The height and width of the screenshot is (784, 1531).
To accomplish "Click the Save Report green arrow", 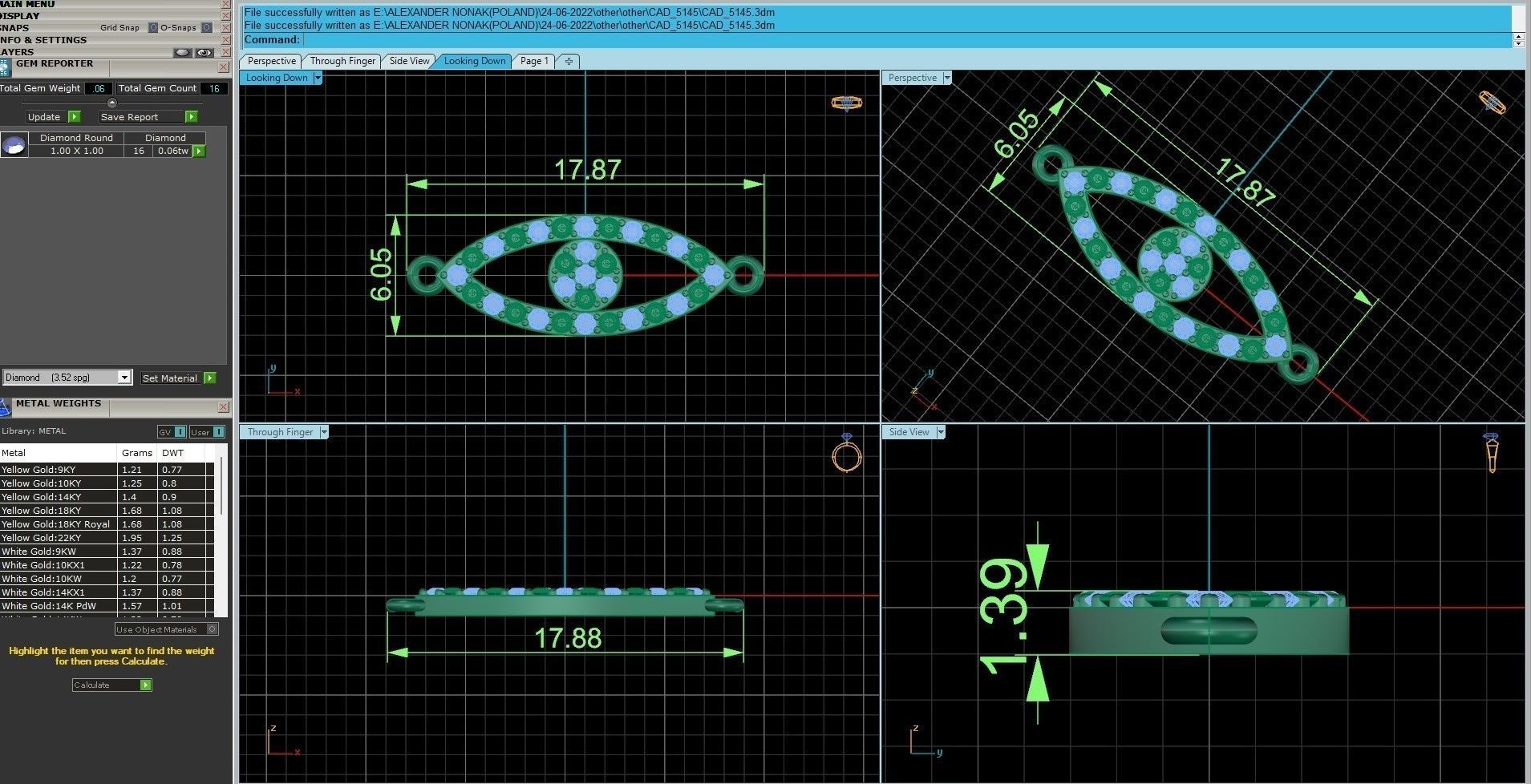I will pyautogui.click(x=191, y=117).
